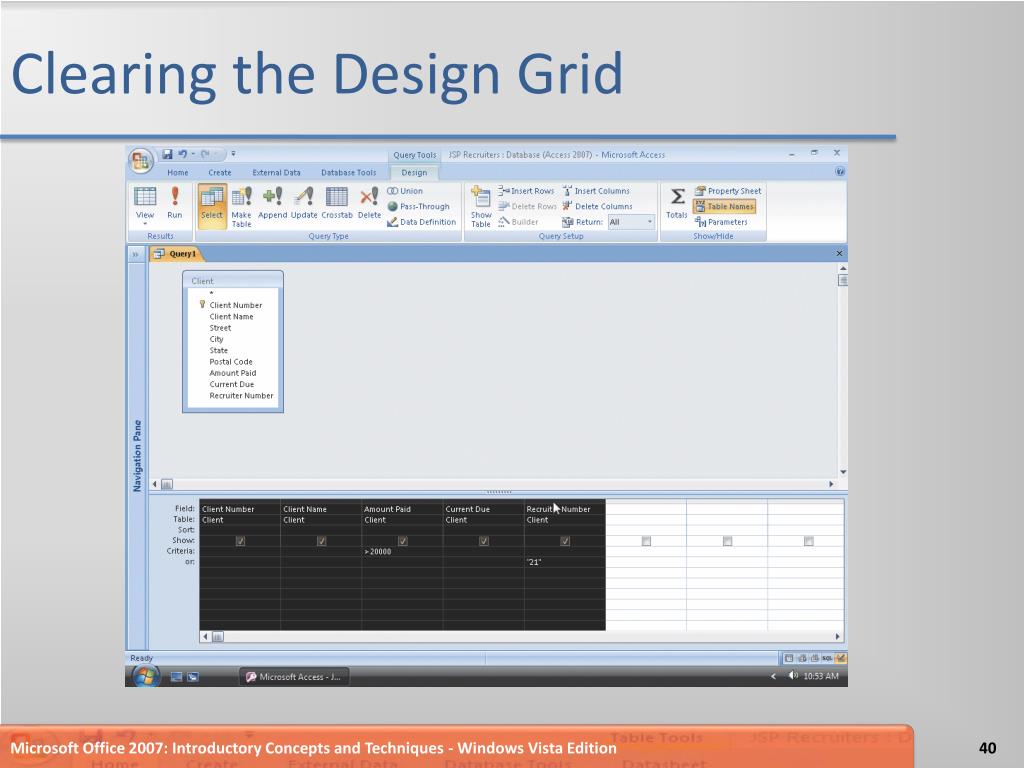Toggle Table Names row

pyautogui.click(x=724, y=206)
